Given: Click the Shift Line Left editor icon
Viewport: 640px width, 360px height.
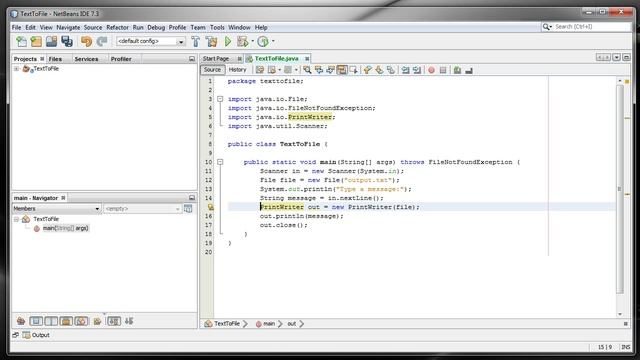Looking at the screenshot, I should pyautogui.click(x=405, y=70).
